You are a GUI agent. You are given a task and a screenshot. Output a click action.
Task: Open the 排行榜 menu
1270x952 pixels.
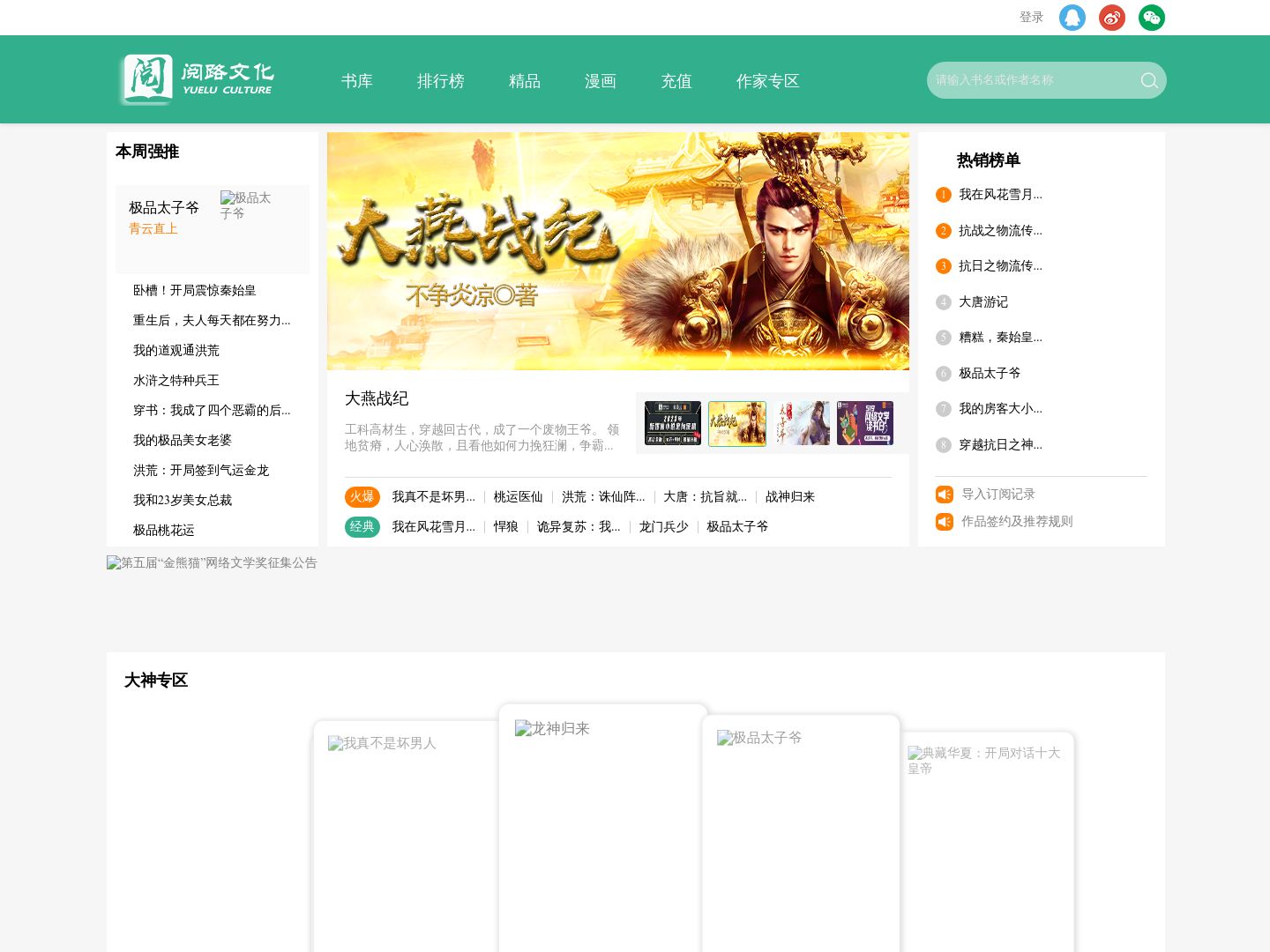click(x=441, y=81)
